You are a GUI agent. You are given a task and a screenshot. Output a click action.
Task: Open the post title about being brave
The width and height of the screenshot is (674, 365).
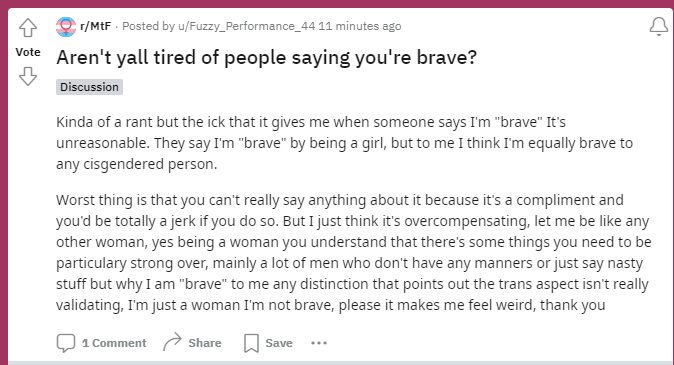pyautogui.click(x=267, y=58)
